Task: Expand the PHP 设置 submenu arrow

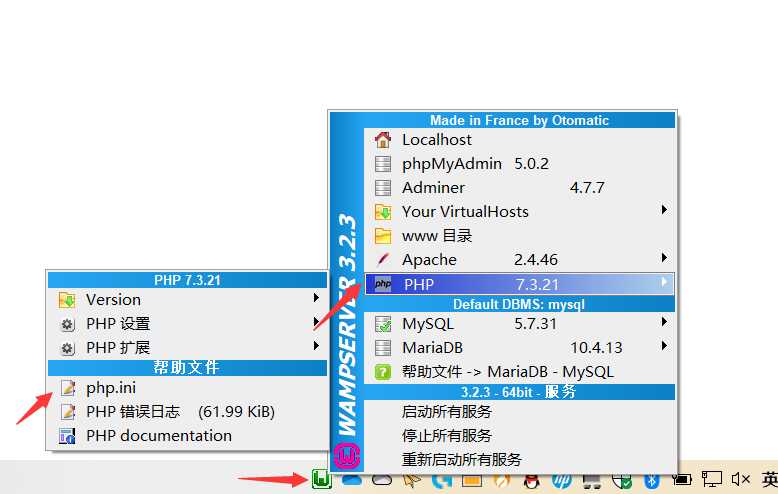Action: tap(316, 321)
